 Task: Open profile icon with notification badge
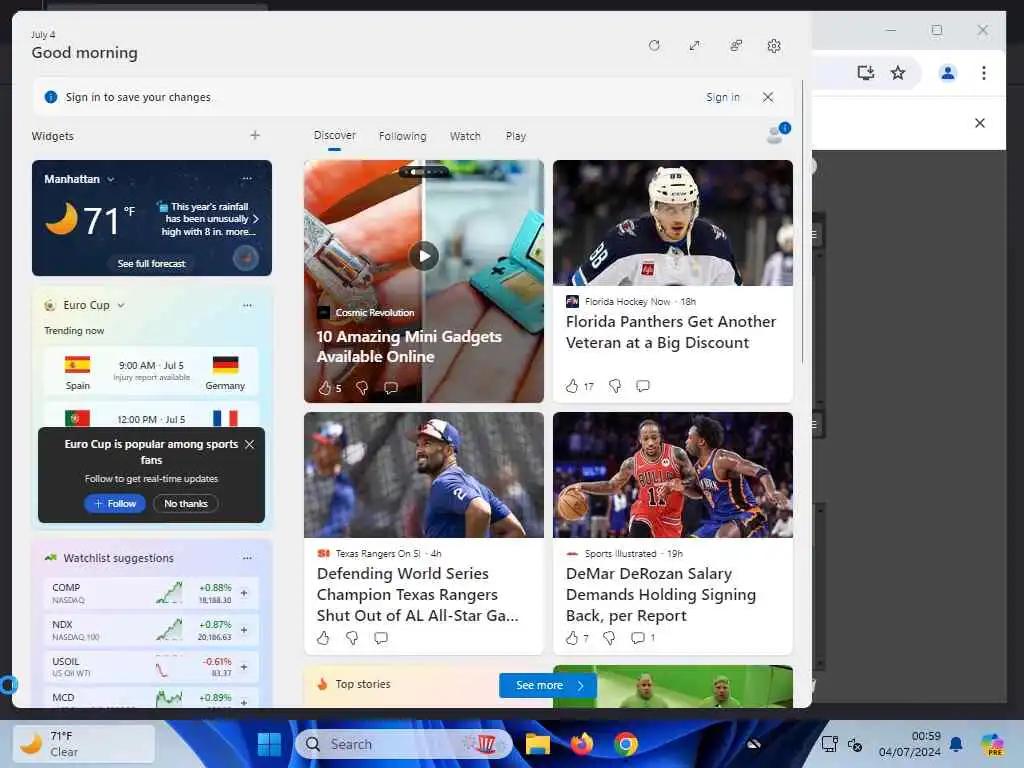pos(777,133)
